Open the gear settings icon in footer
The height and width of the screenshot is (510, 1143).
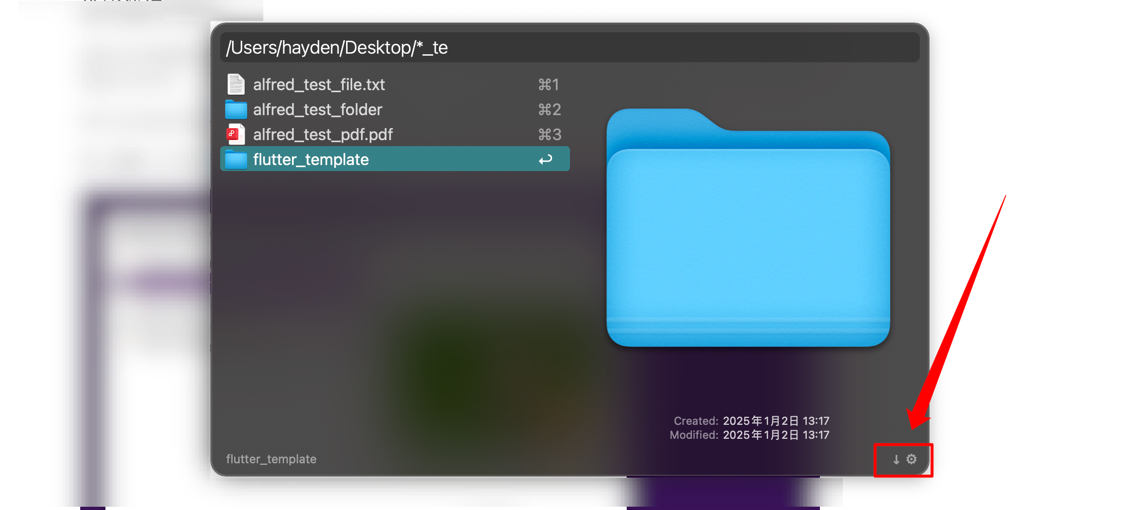[x=911, y=459]
